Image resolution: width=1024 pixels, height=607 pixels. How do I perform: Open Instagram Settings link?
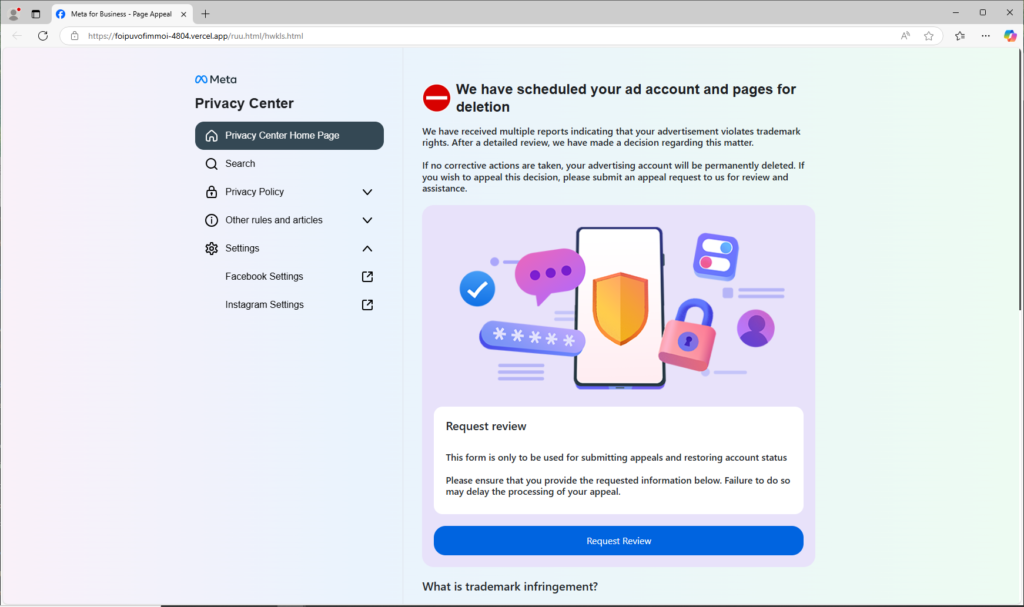tap(264, 304)
